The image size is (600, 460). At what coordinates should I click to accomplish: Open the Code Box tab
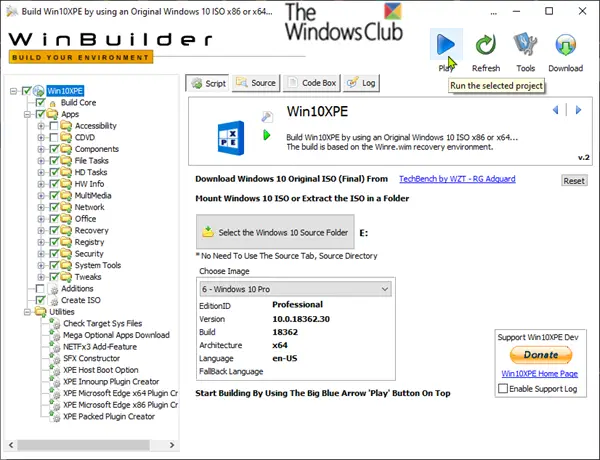point(311,83)
